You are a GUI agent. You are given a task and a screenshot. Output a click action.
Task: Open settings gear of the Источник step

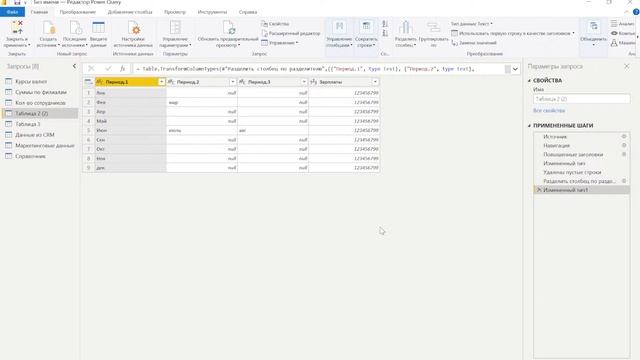coord(624,136)
